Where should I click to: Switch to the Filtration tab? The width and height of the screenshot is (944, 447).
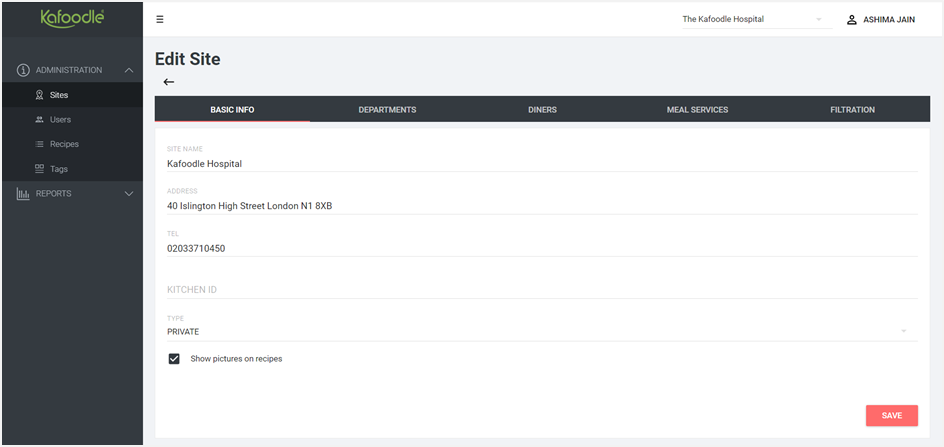(852, 110)
